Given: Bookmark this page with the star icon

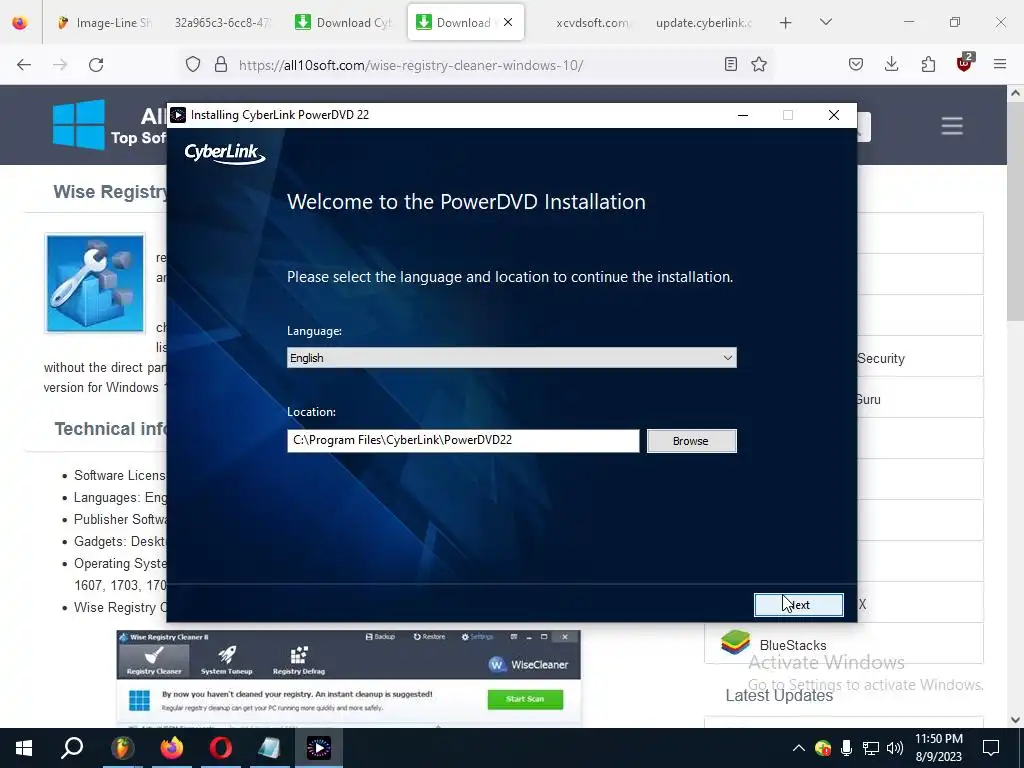Looking at the screenshot, I should pyautogui.click(x=759, y=64).
